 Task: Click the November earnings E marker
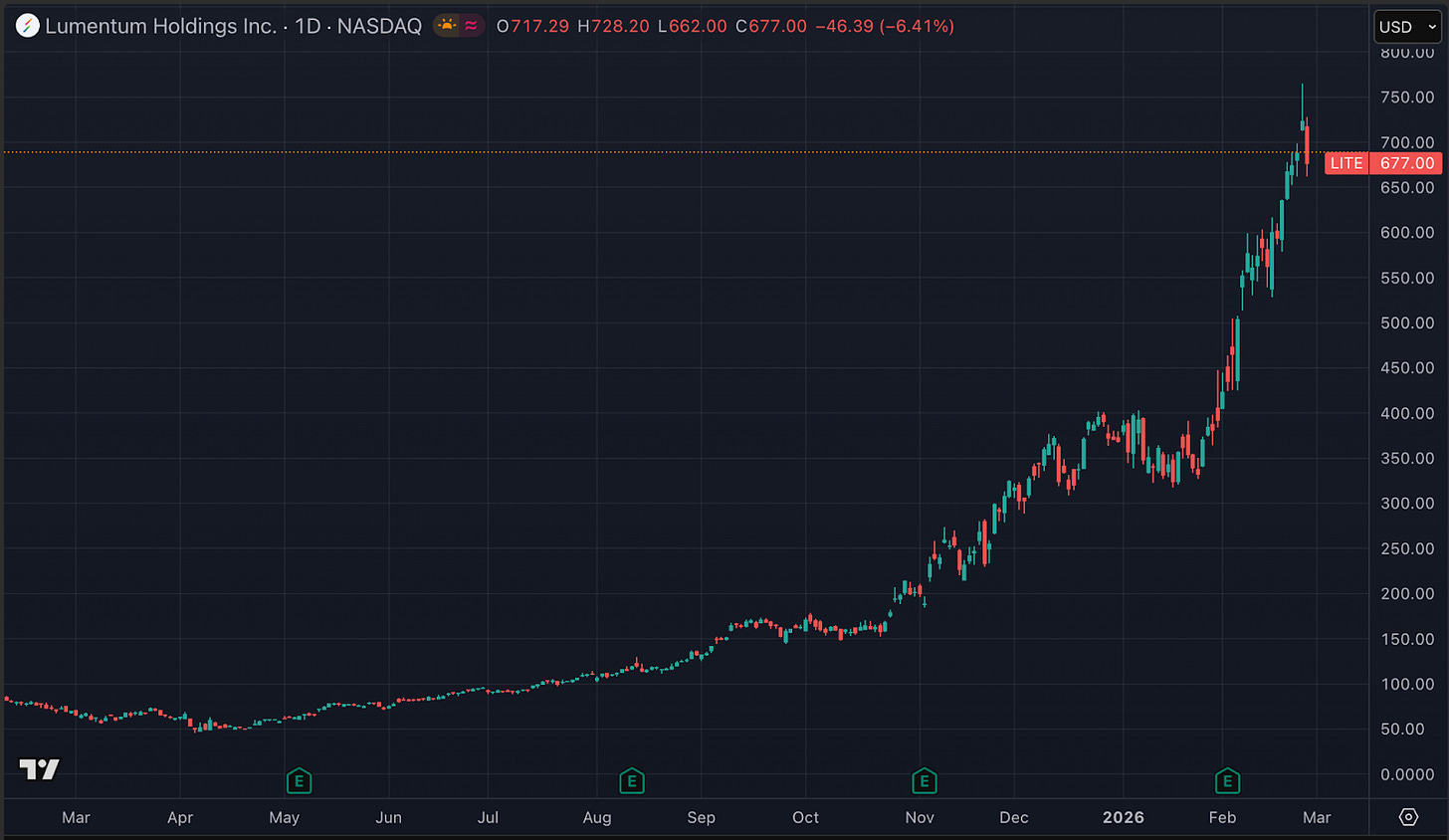click(x=925, y=781)
